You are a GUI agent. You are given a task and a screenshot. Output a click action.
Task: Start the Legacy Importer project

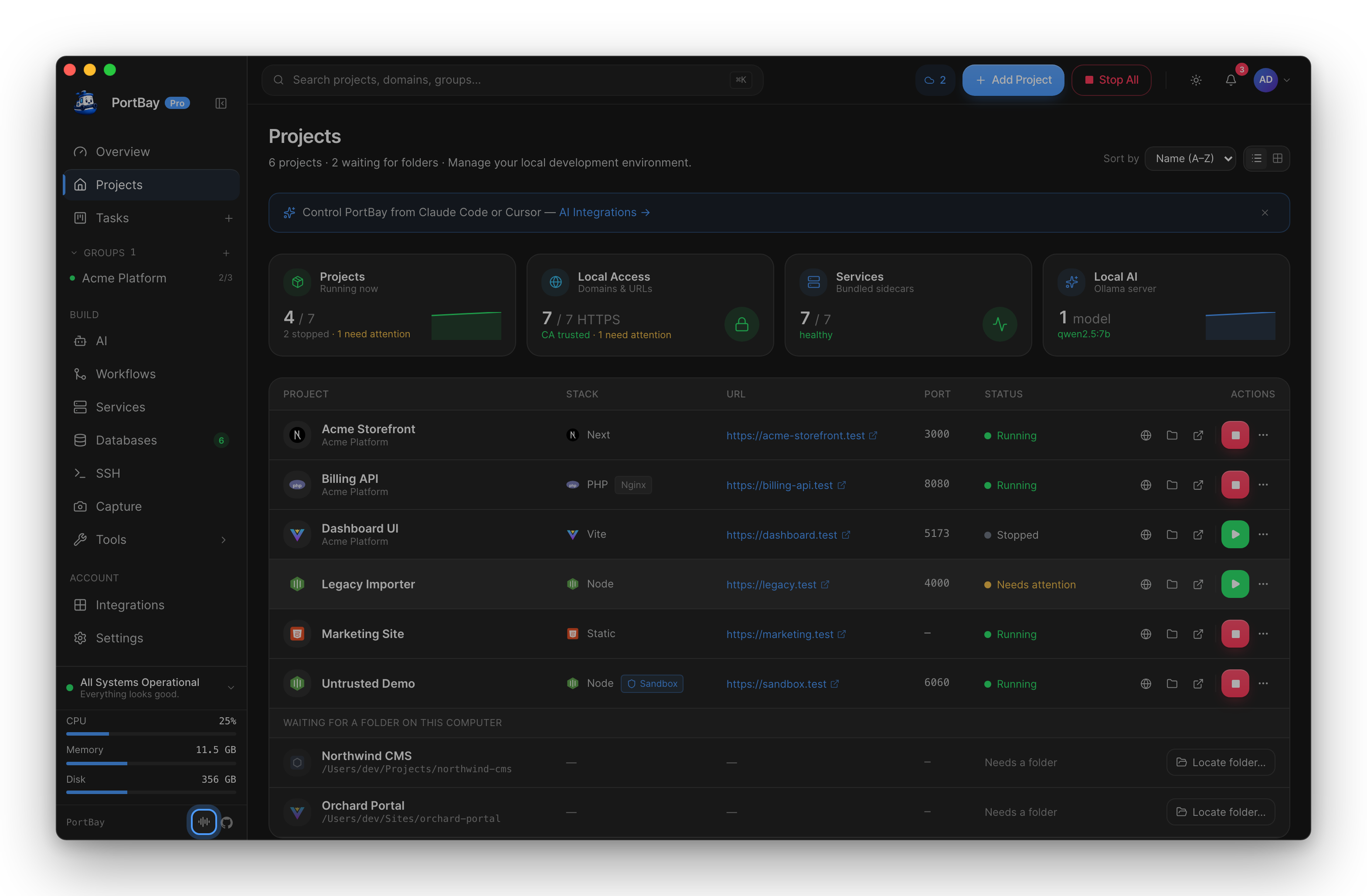(x=1235, y=584)
